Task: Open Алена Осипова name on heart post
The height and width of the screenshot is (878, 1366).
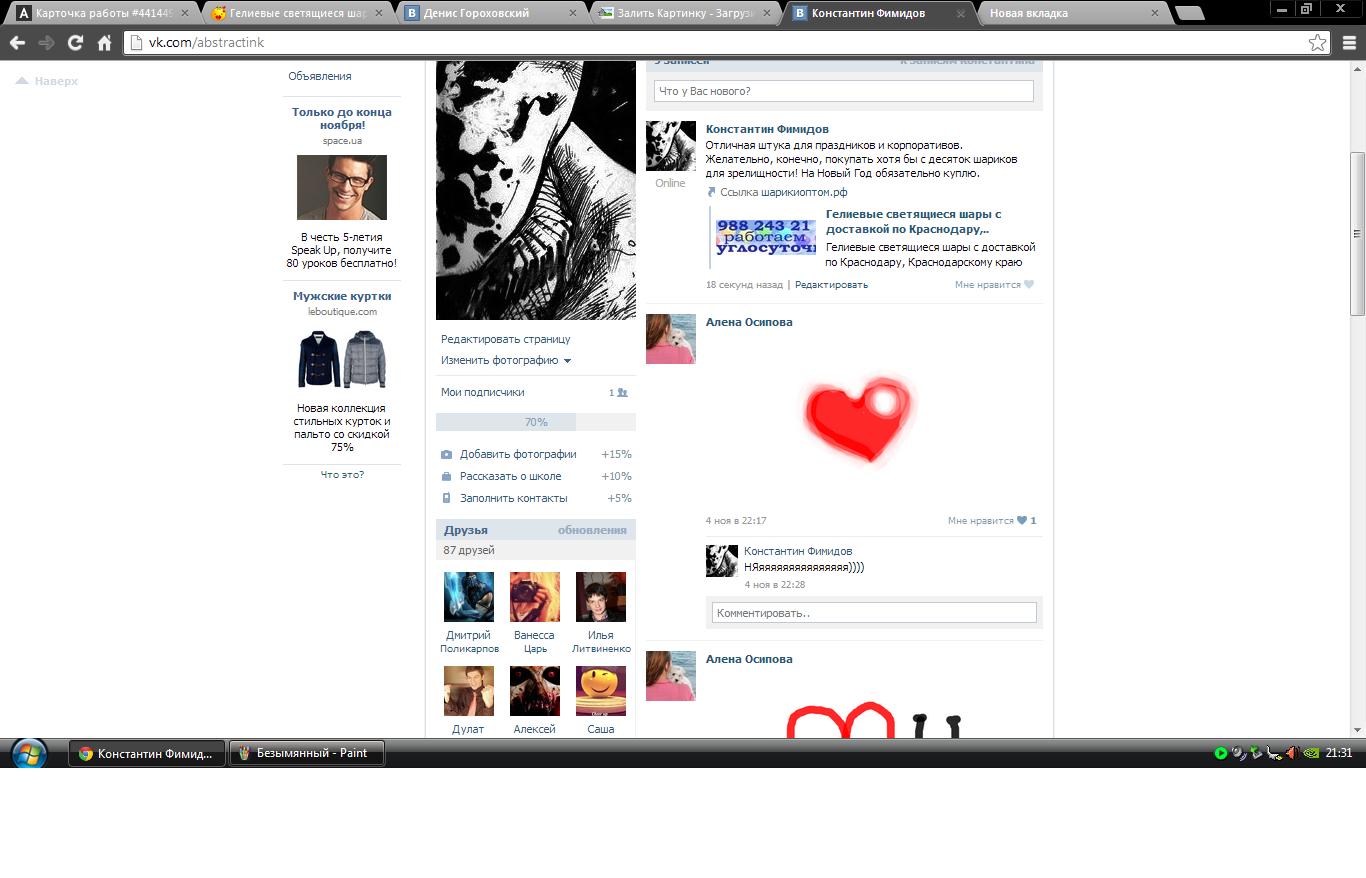Action: click(x=749, y=323)
